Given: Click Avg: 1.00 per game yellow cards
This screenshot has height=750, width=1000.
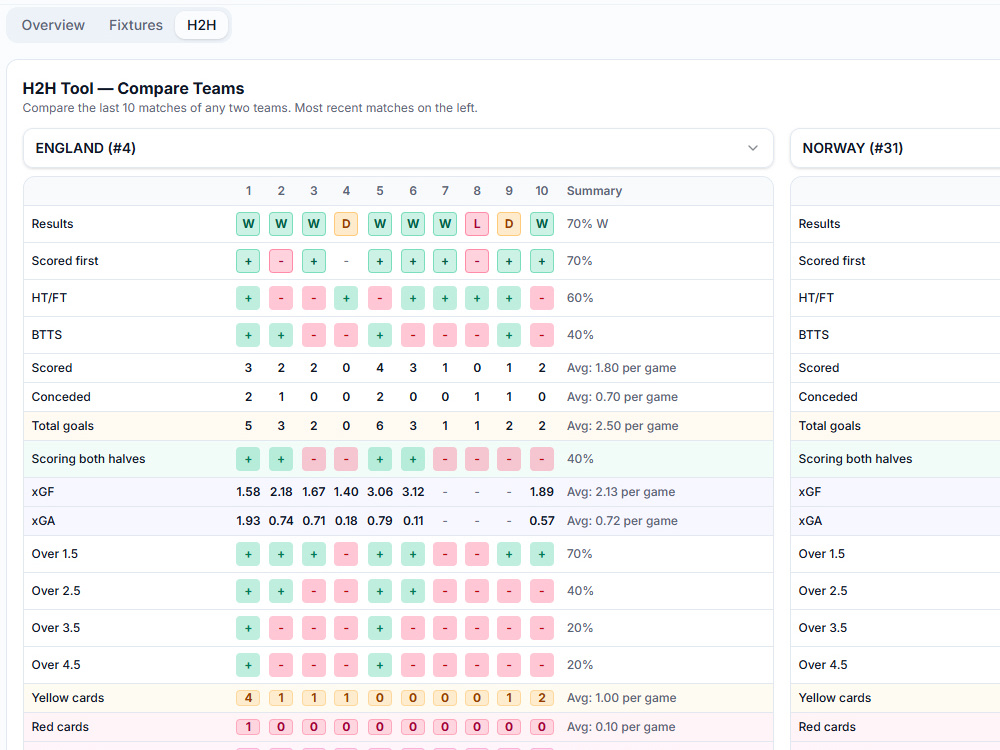Looking at the screenshot, I should click(x=621, y=698).
